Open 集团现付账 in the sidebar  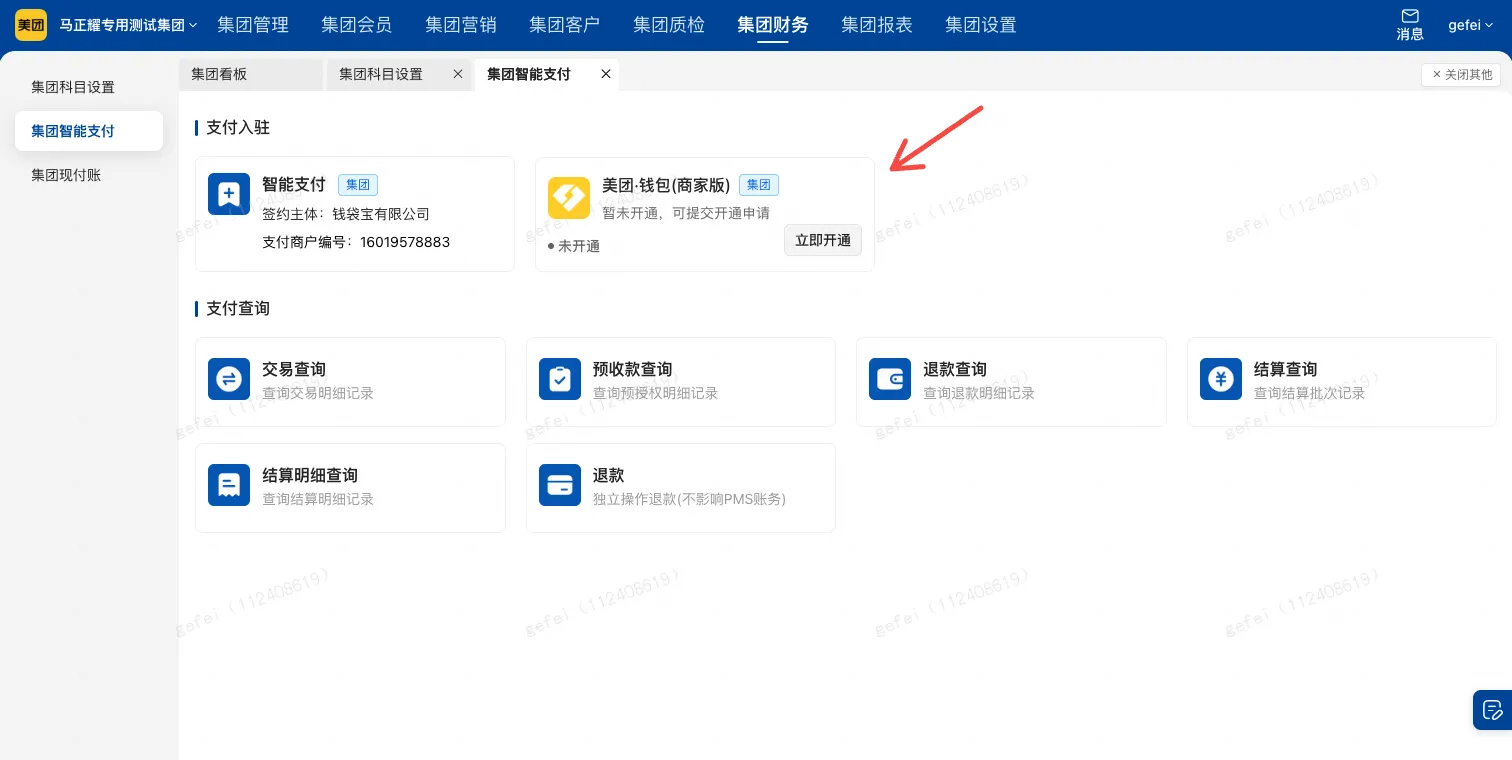click(66, 175)
